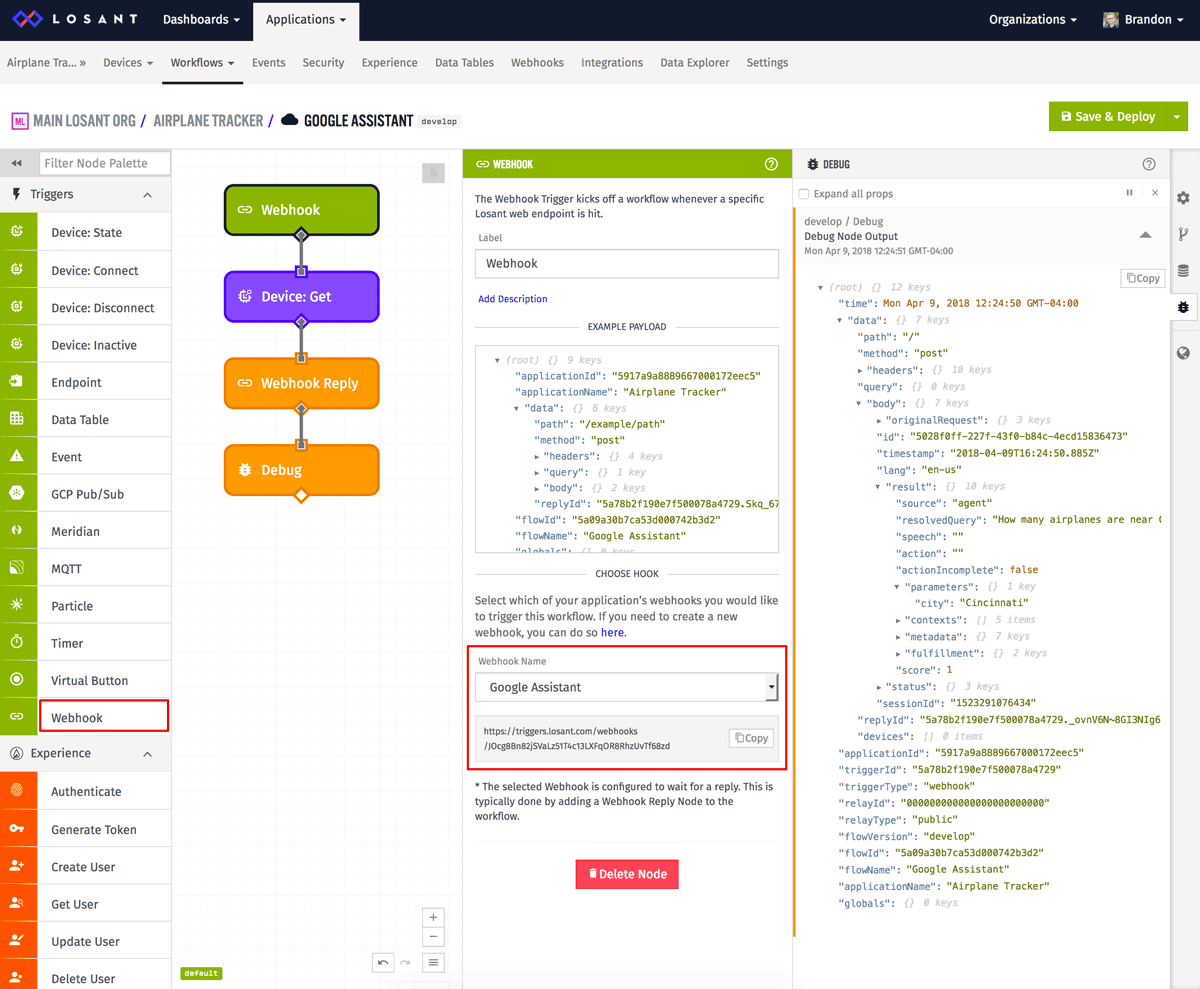
Task: Switch to the Data Explorer tab
Action: coord(694,62)
